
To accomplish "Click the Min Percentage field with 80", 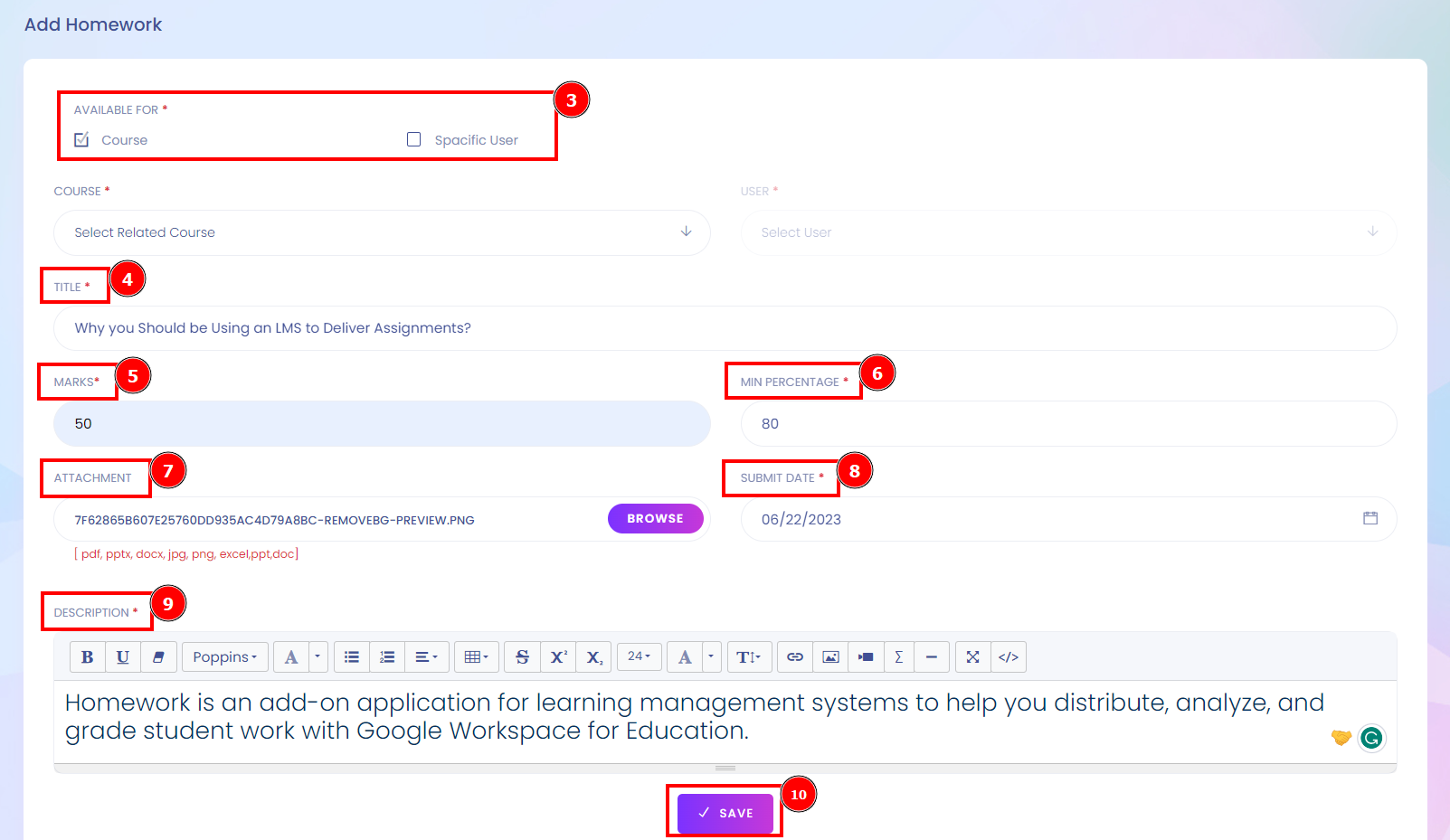I will [x=1068, y=423].
